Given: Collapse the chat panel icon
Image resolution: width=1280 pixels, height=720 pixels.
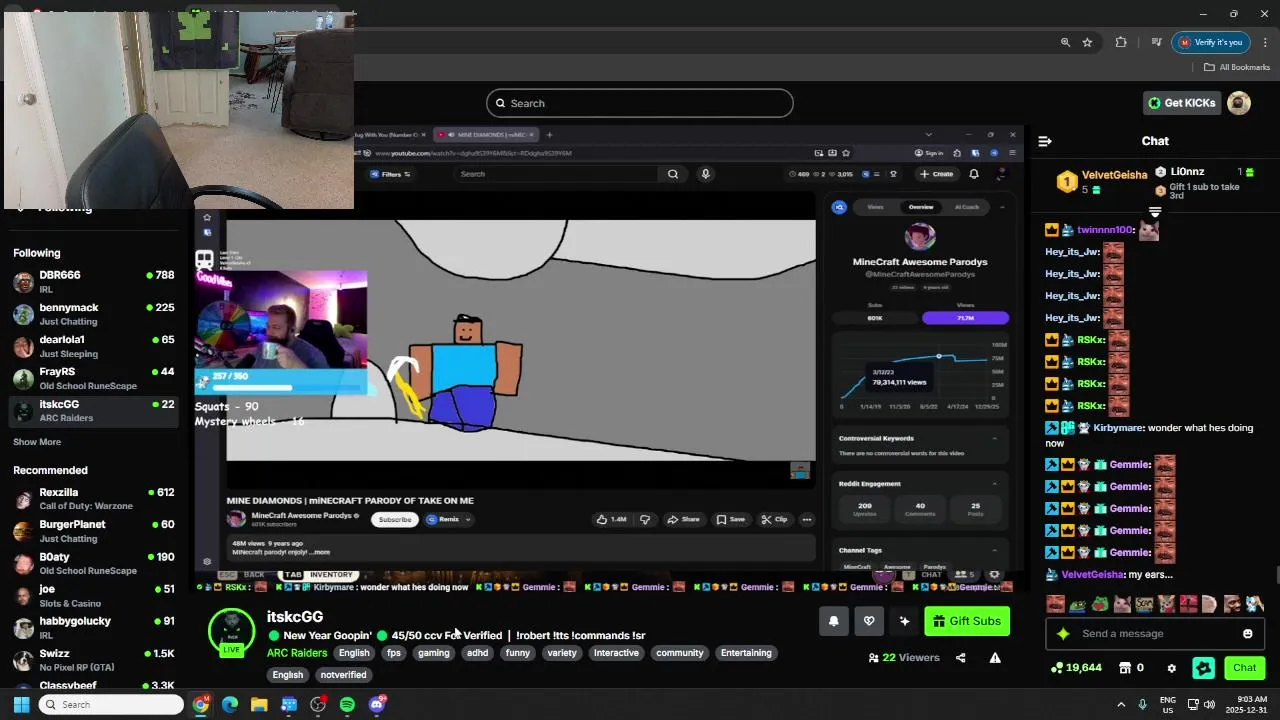Looking at the screenshot, I should tap(1045, 141).
